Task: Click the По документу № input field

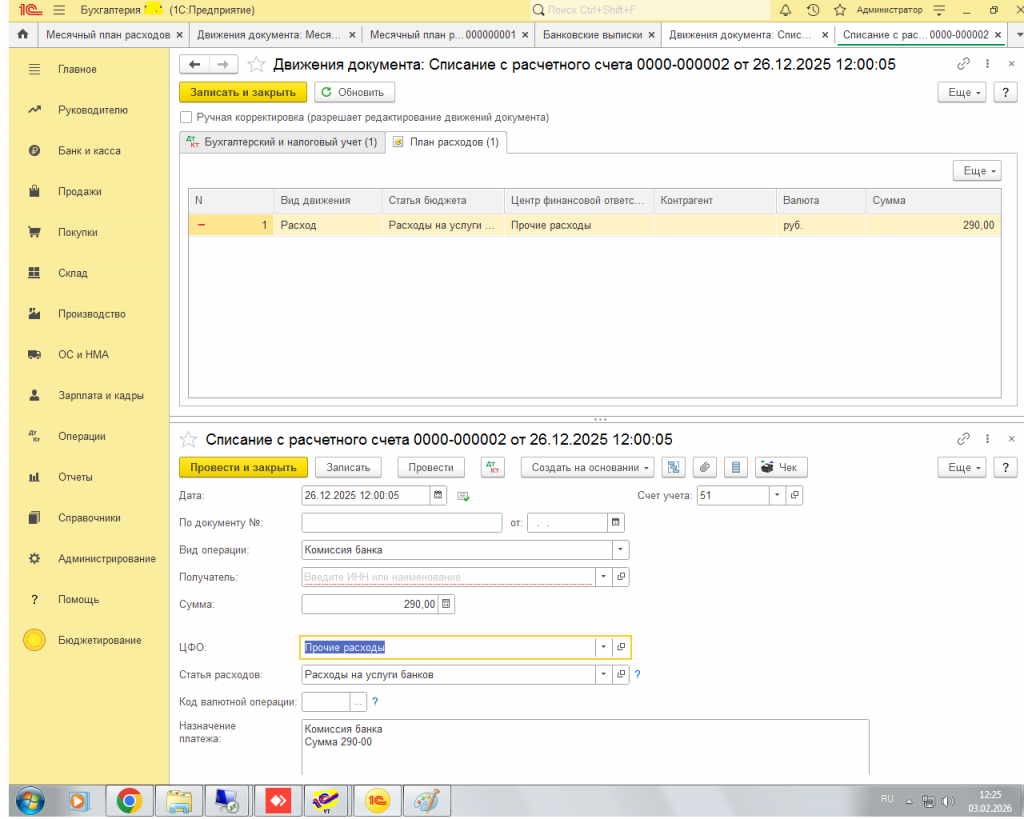Action: pos(402,522)
